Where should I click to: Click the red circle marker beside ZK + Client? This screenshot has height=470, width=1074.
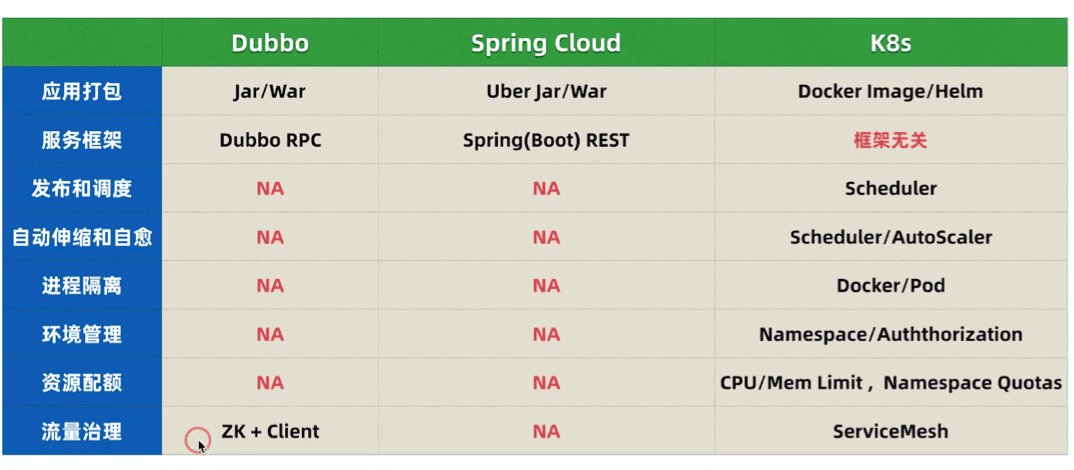tap(197, 438)
